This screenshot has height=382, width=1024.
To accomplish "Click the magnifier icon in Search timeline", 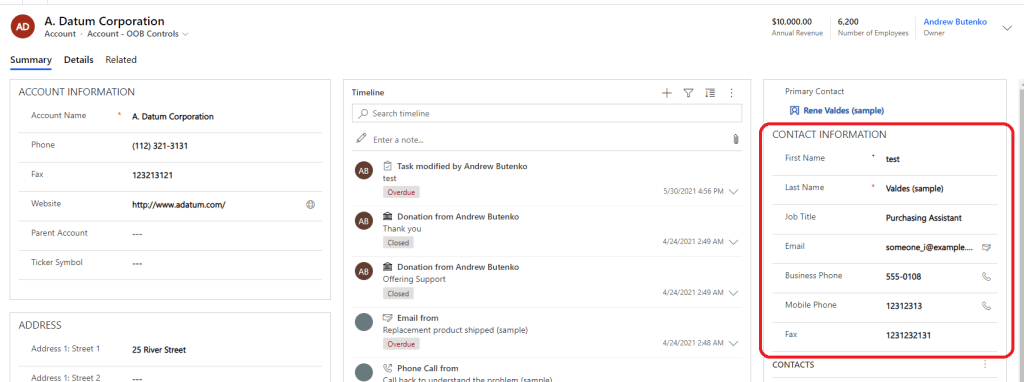I will pos(363,114).
